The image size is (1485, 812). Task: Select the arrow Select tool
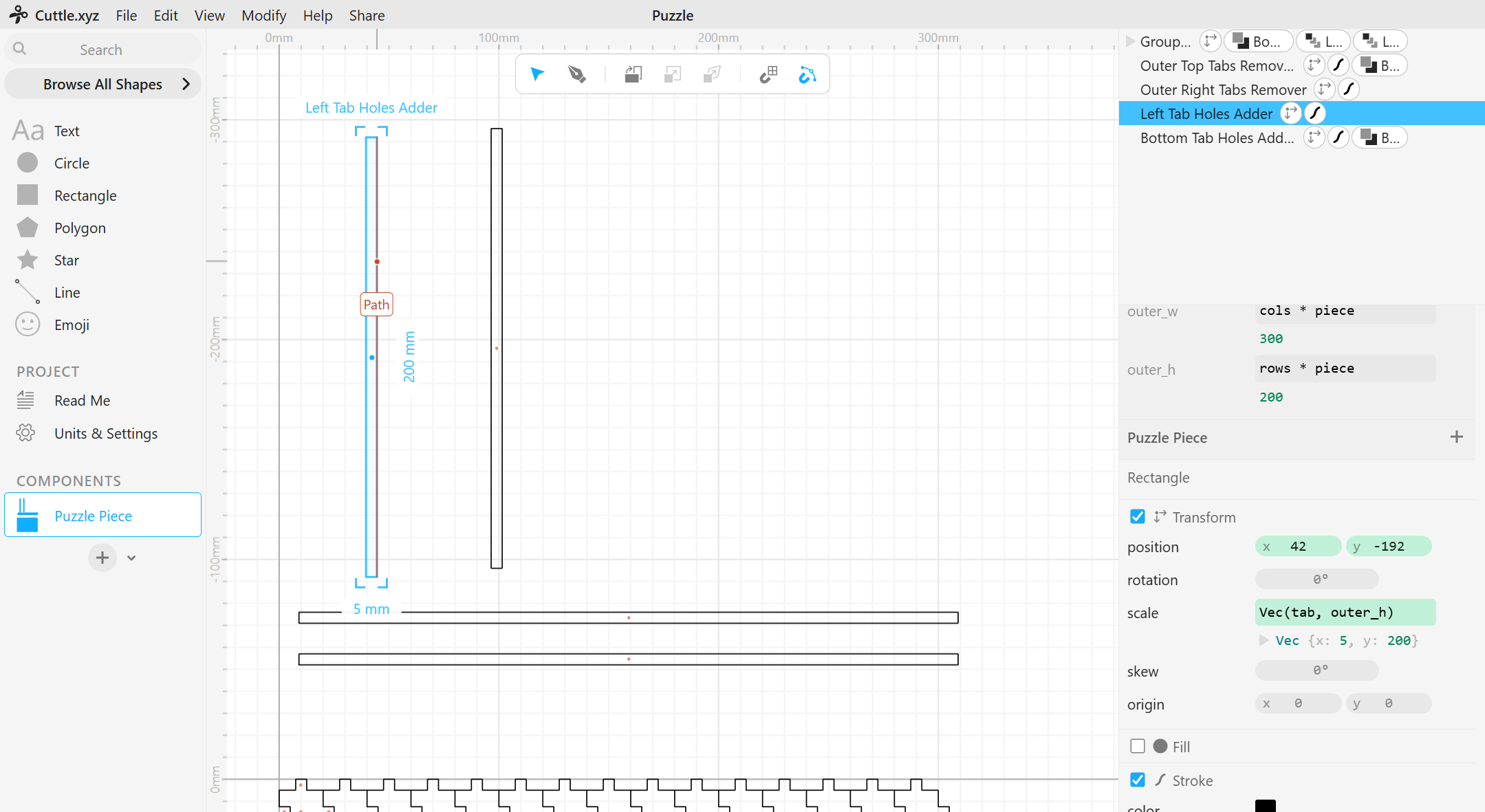click(x=537, y=74)
